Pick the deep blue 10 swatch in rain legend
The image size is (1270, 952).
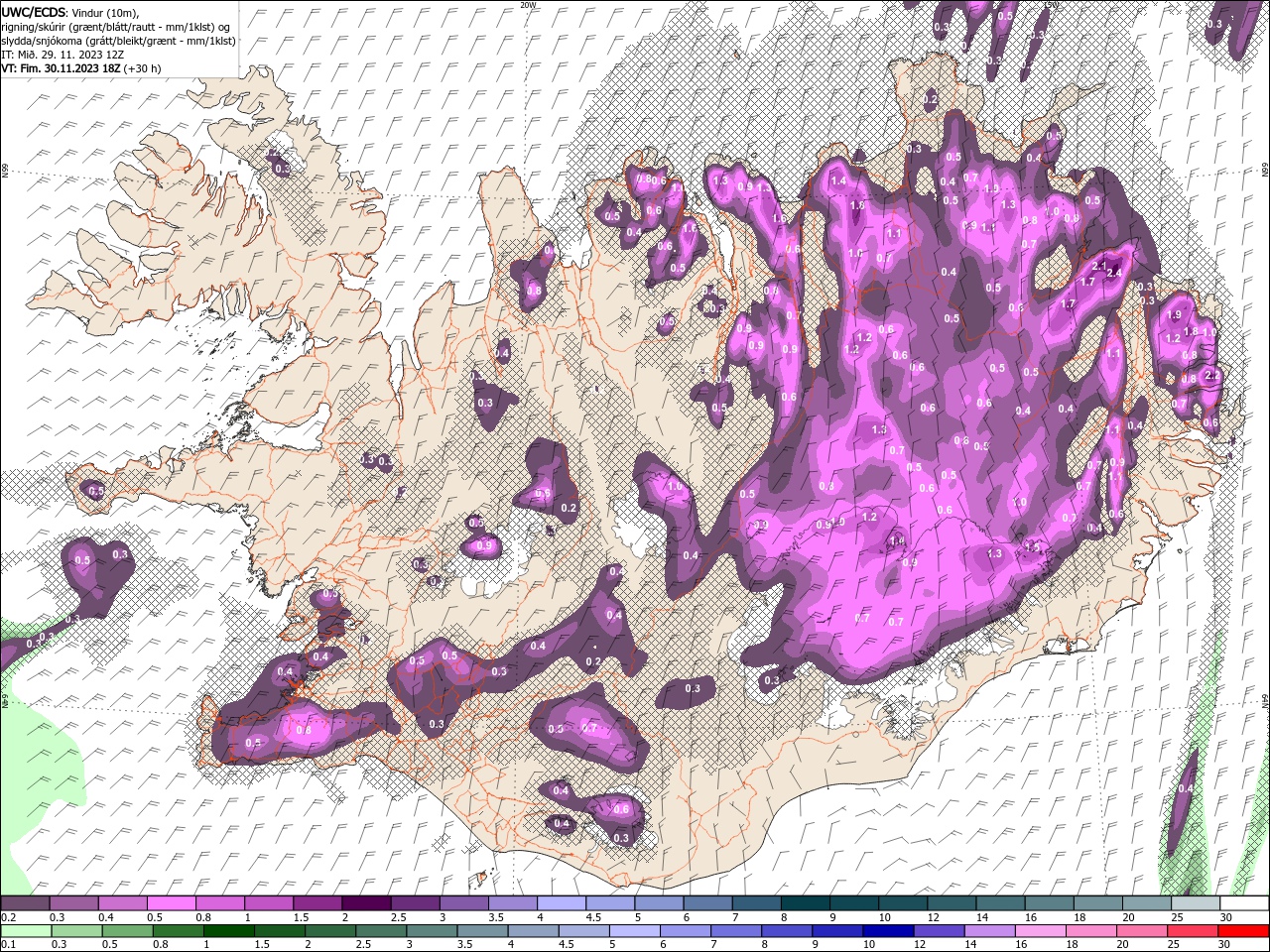[890, 931]
